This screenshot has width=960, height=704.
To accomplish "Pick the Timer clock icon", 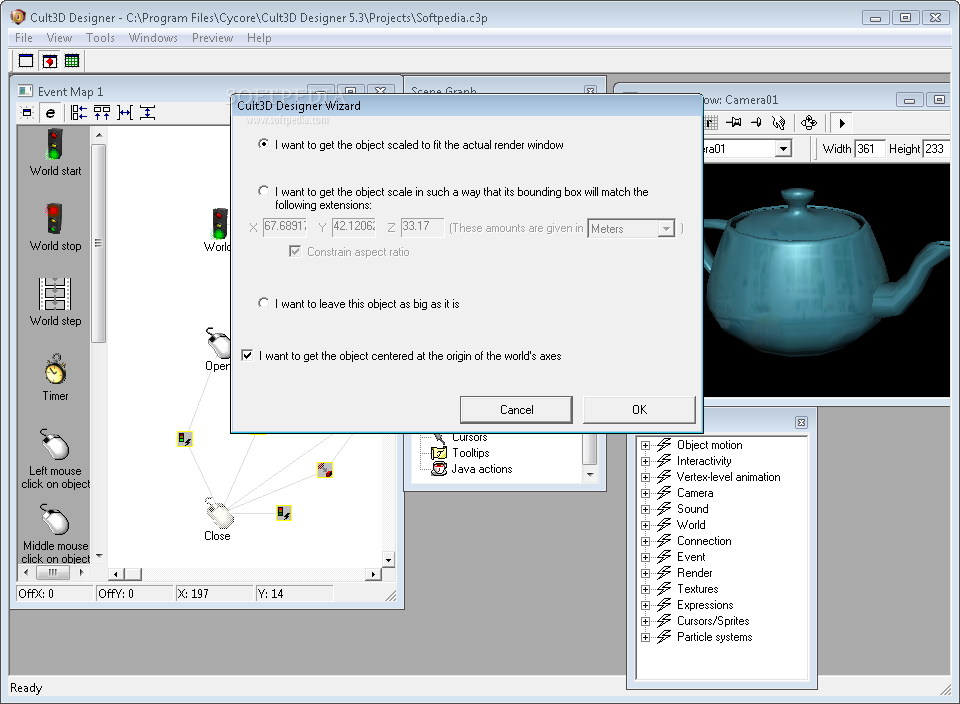I will pos(55,369).
